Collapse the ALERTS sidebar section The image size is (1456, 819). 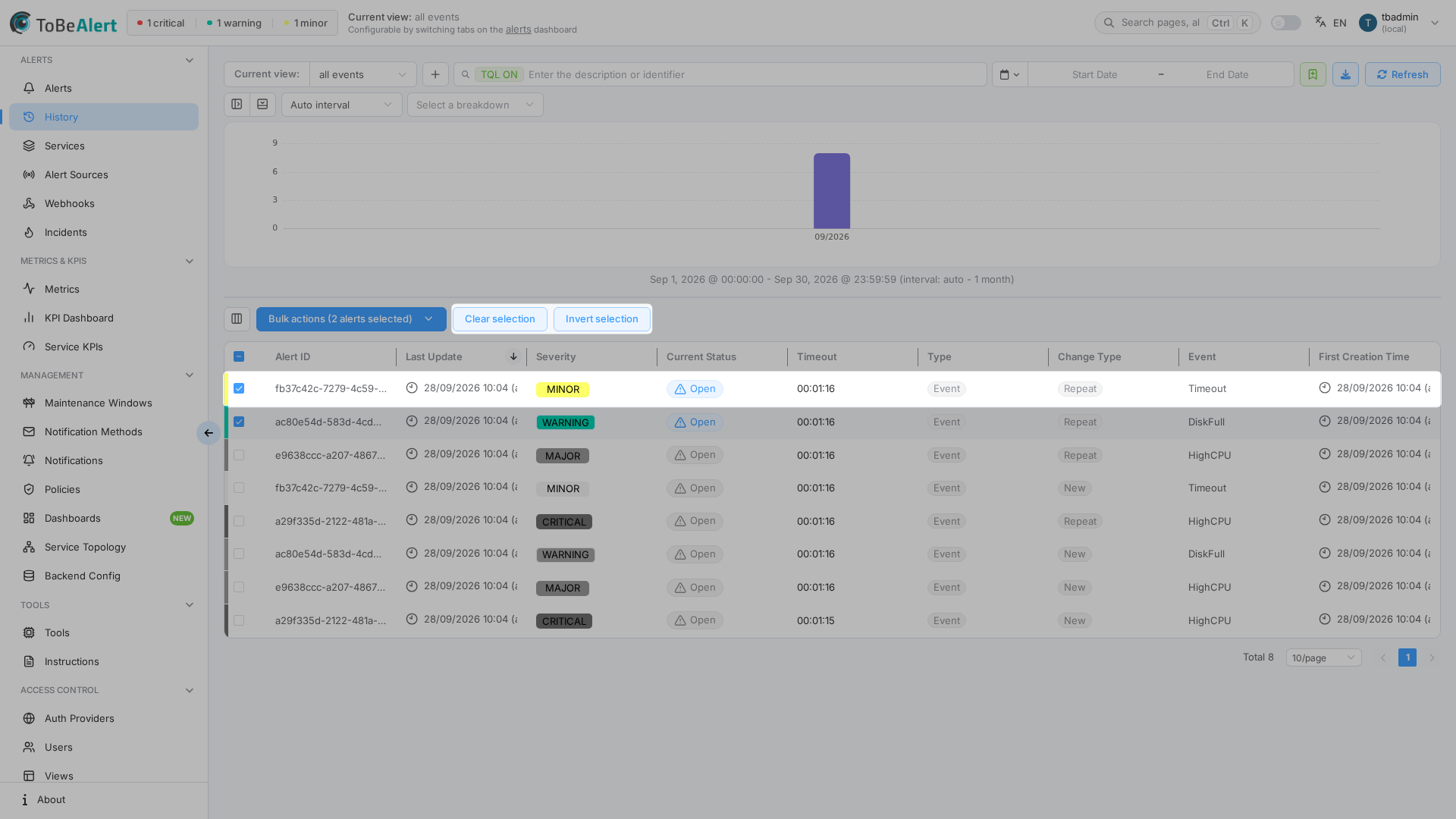click(190, 60)
